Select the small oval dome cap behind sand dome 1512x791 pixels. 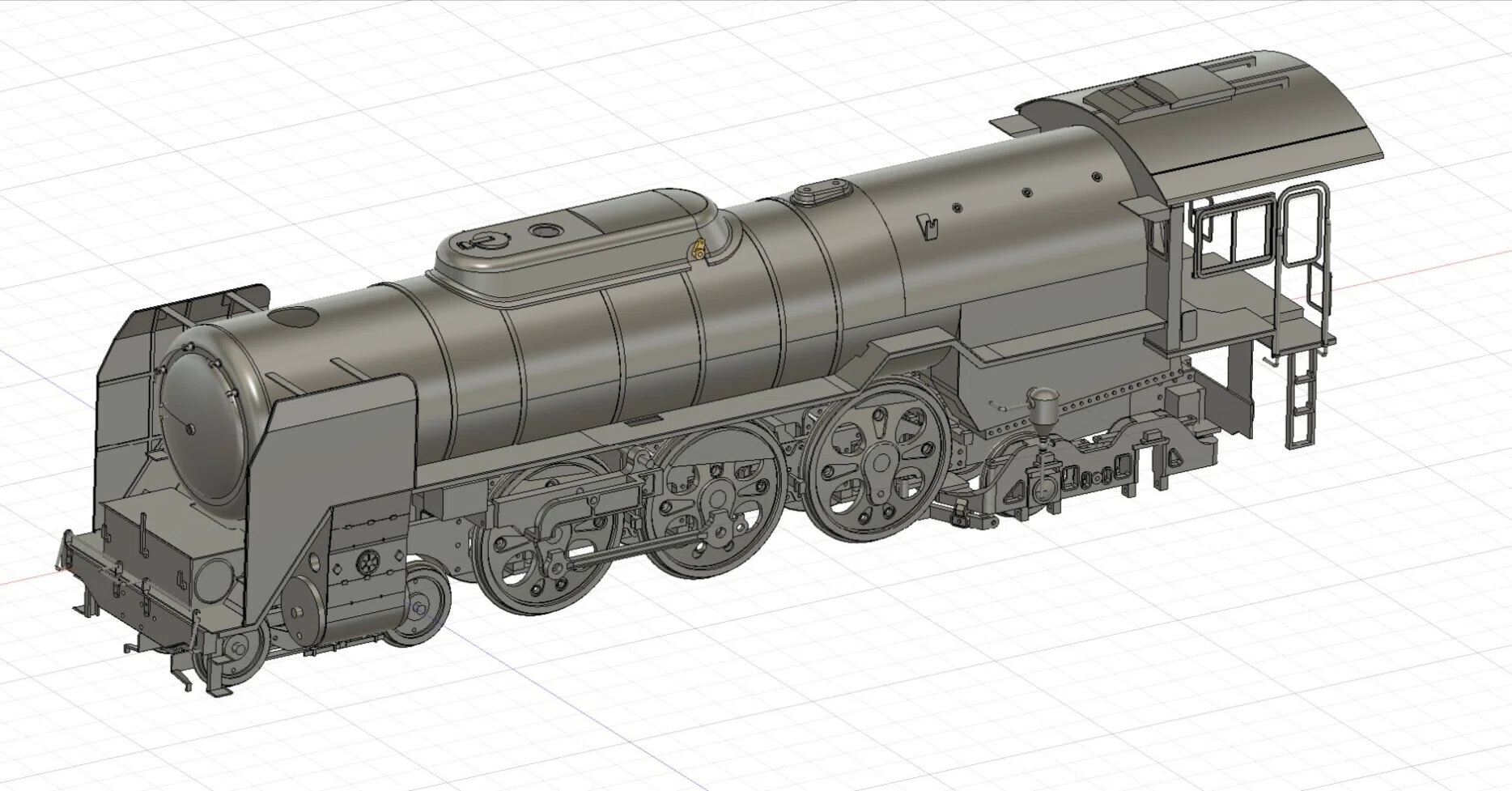(x=821, y=193)
